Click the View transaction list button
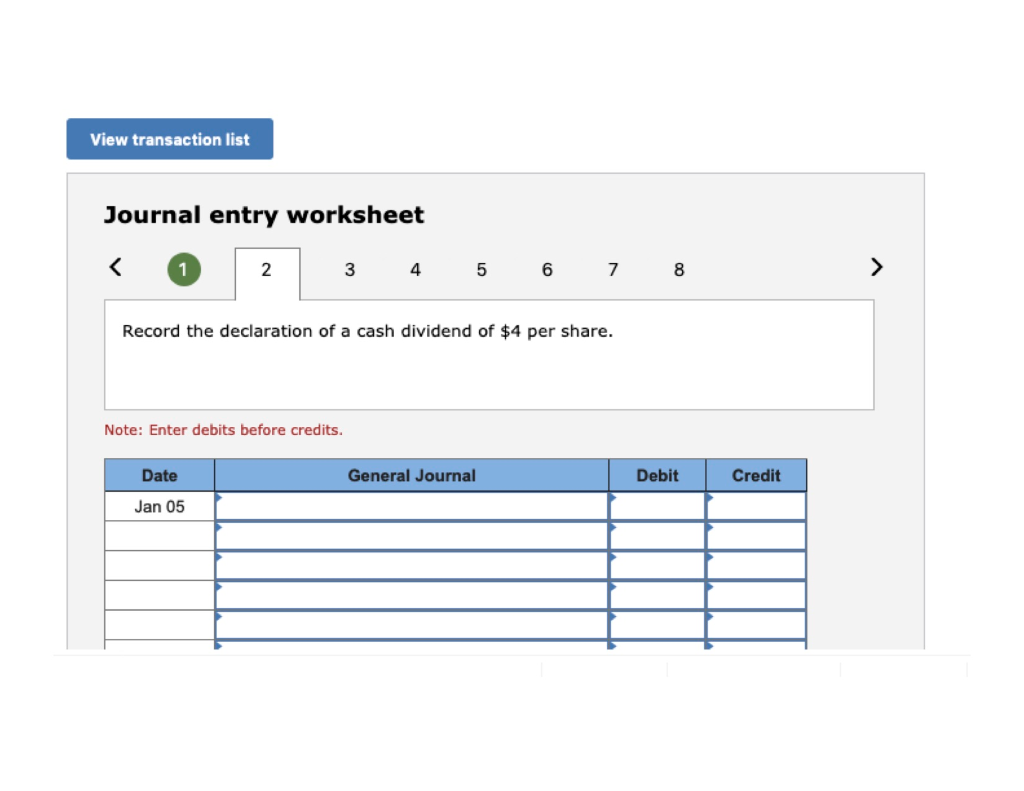The width and height of the screenshot is (1024, 791). click(169, 138)
